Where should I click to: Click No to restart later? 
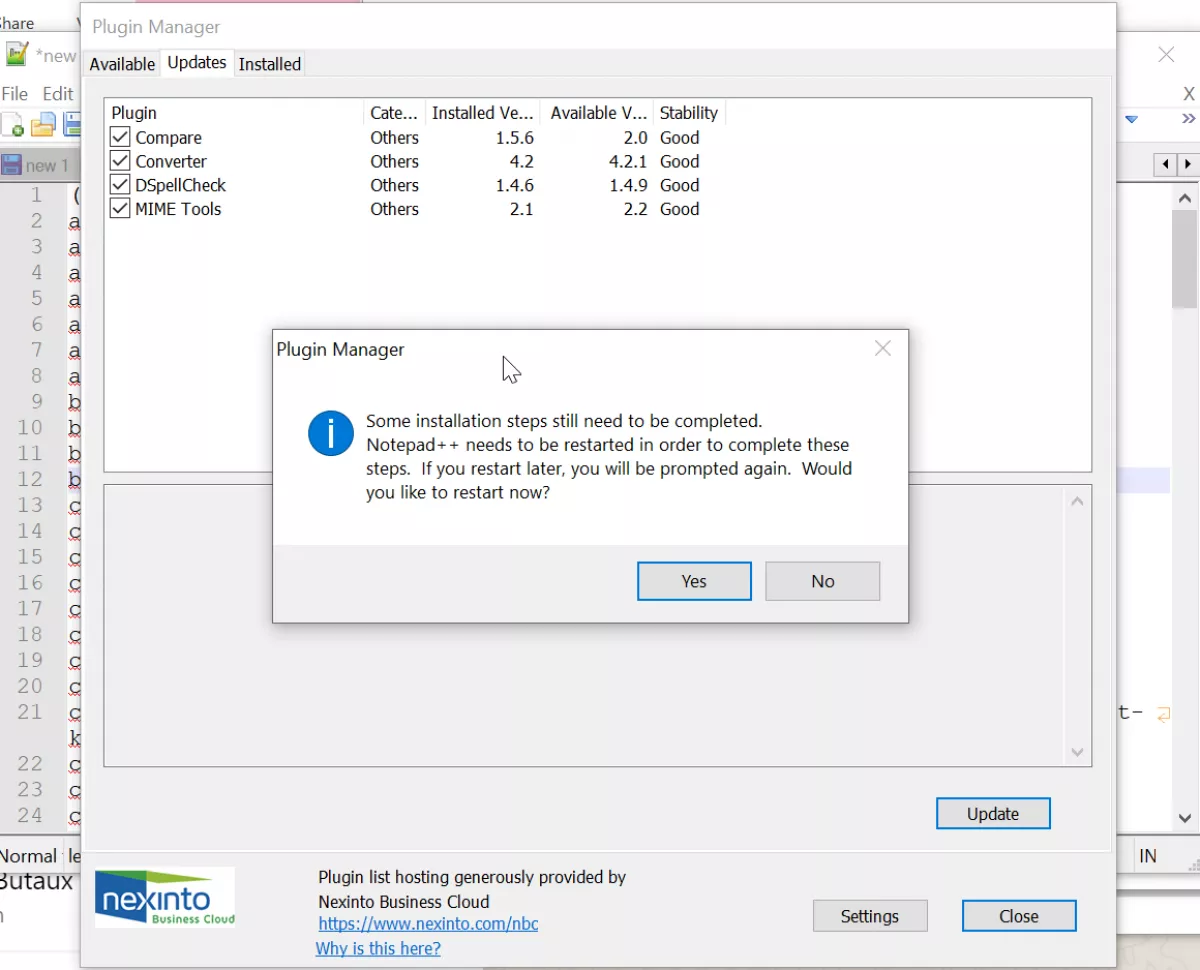click(x=822, y=581)
